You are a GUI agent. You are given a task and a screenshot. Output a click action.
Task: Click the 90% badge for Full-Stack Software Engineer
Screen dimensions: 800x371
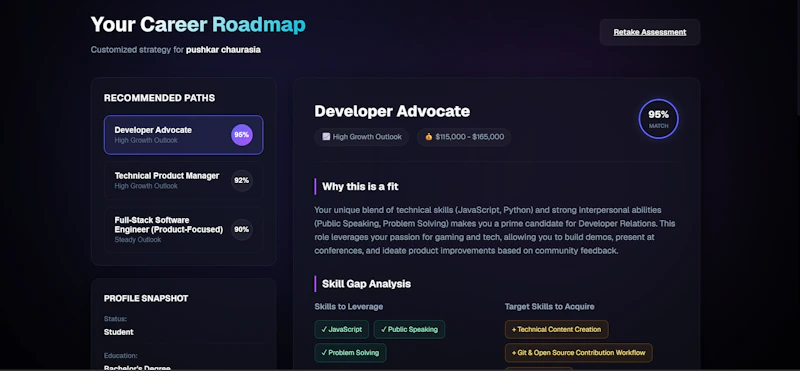pos(242,230)
